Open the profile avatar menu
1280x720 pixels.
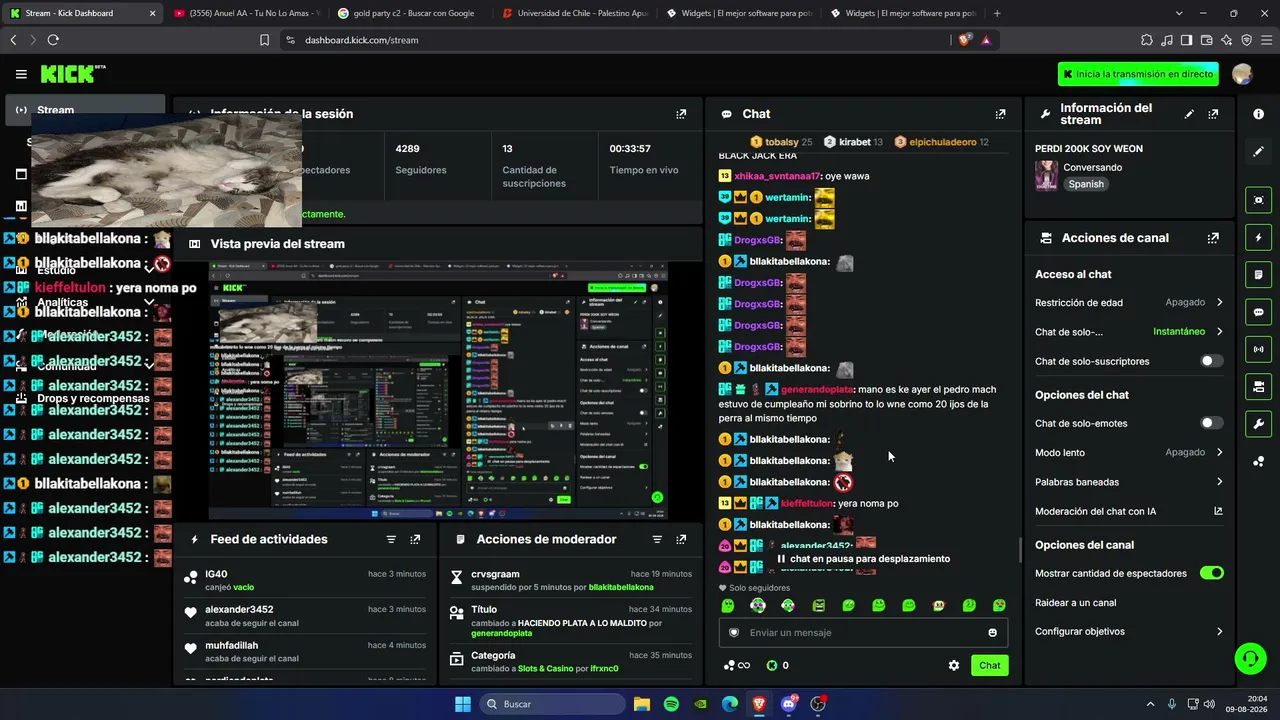pos(1242,74)
